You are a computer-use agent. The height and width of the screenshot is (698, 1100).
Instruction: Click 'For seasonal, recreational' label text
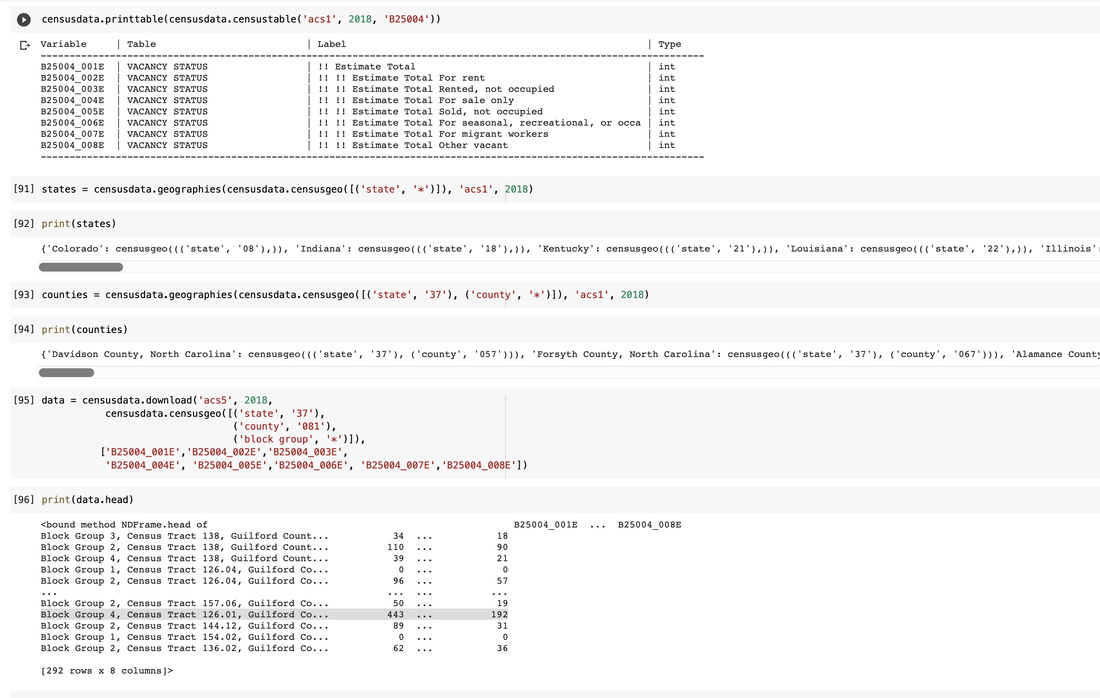tap(514, 123)
